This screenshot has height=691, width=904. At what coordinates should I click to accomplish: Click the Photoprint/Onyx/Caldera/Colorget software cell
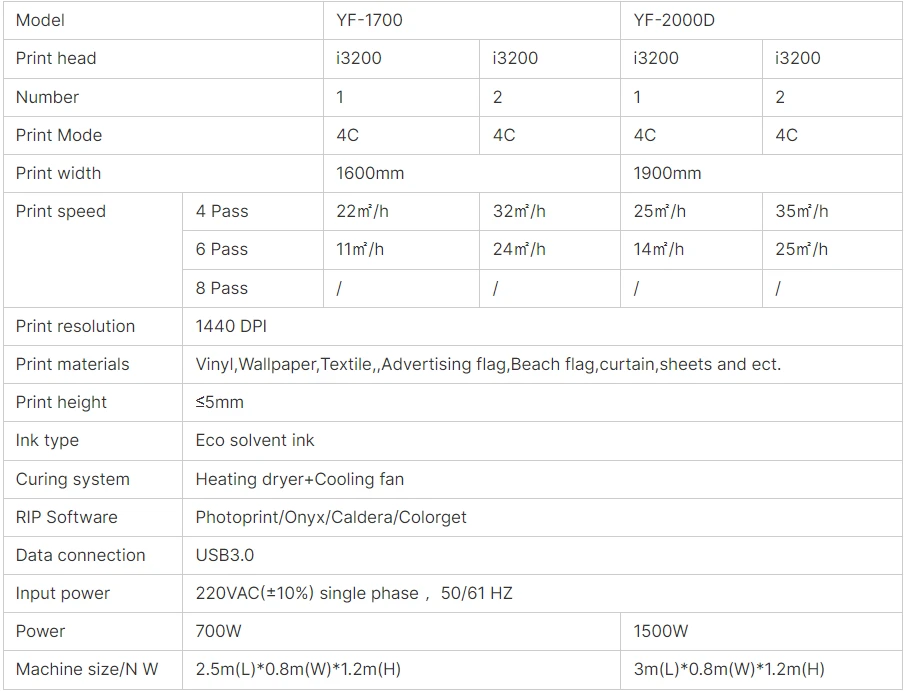coord(543,517)
